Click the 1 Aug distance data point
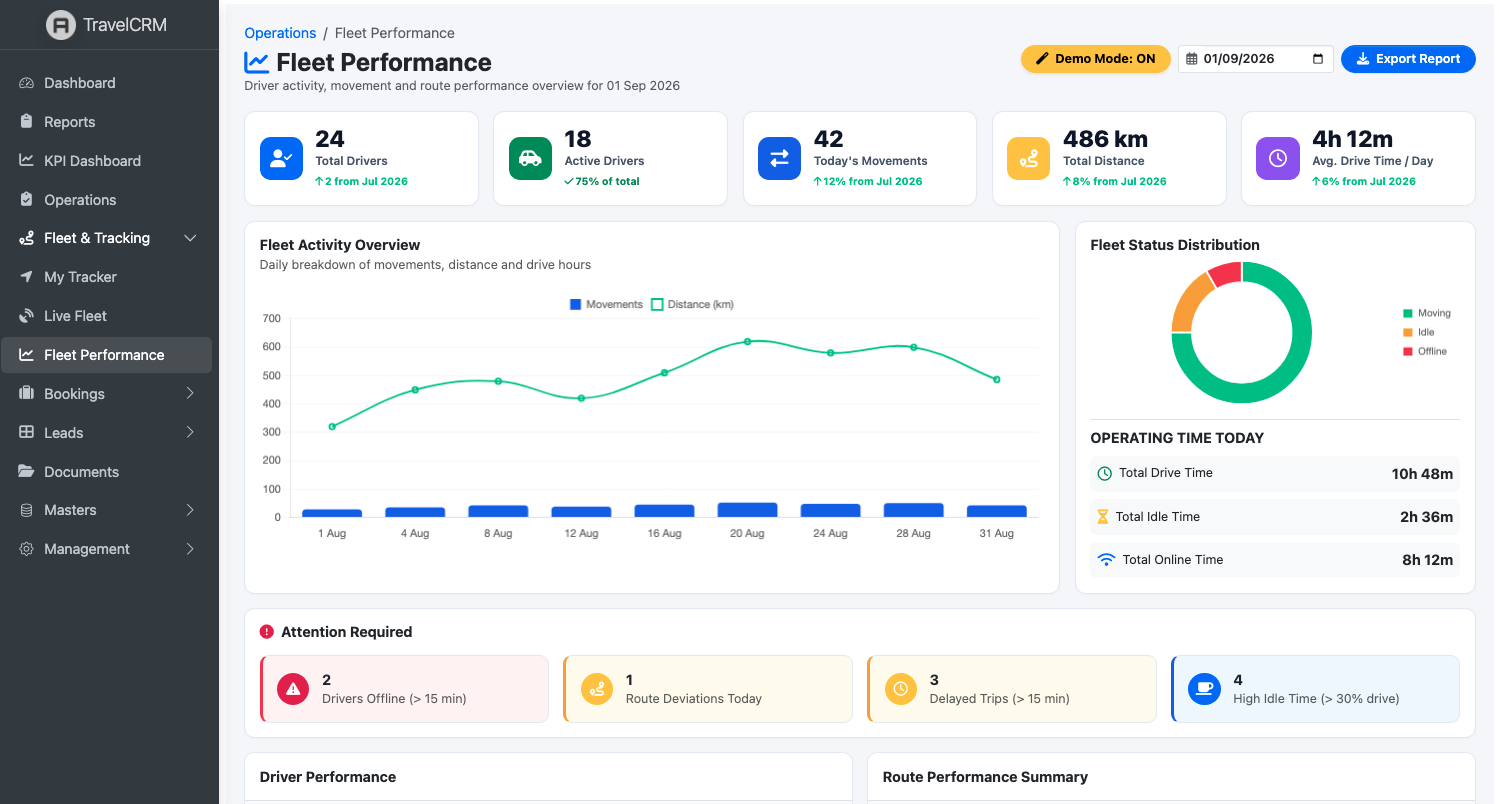 click(332, 427)
